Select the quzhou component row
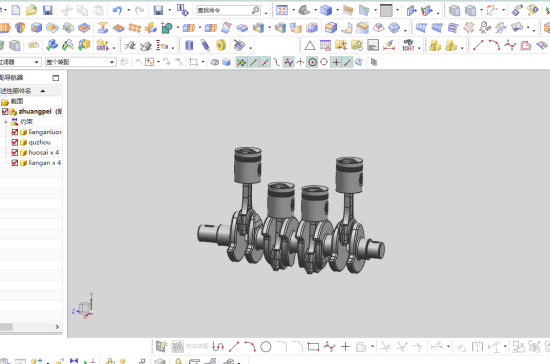550x364 pixels. click(39, 142)
